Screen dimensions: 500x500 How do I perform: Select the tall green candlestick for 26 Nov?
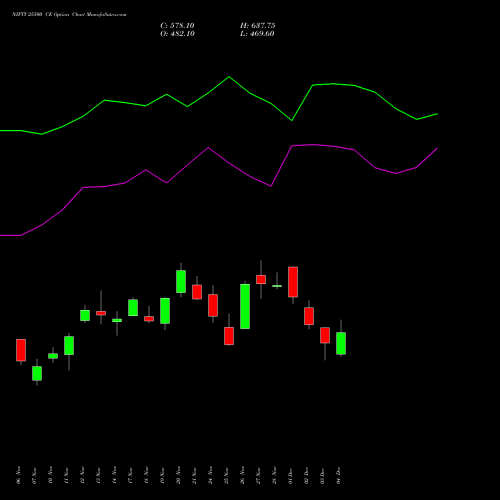tap(245, 306)
